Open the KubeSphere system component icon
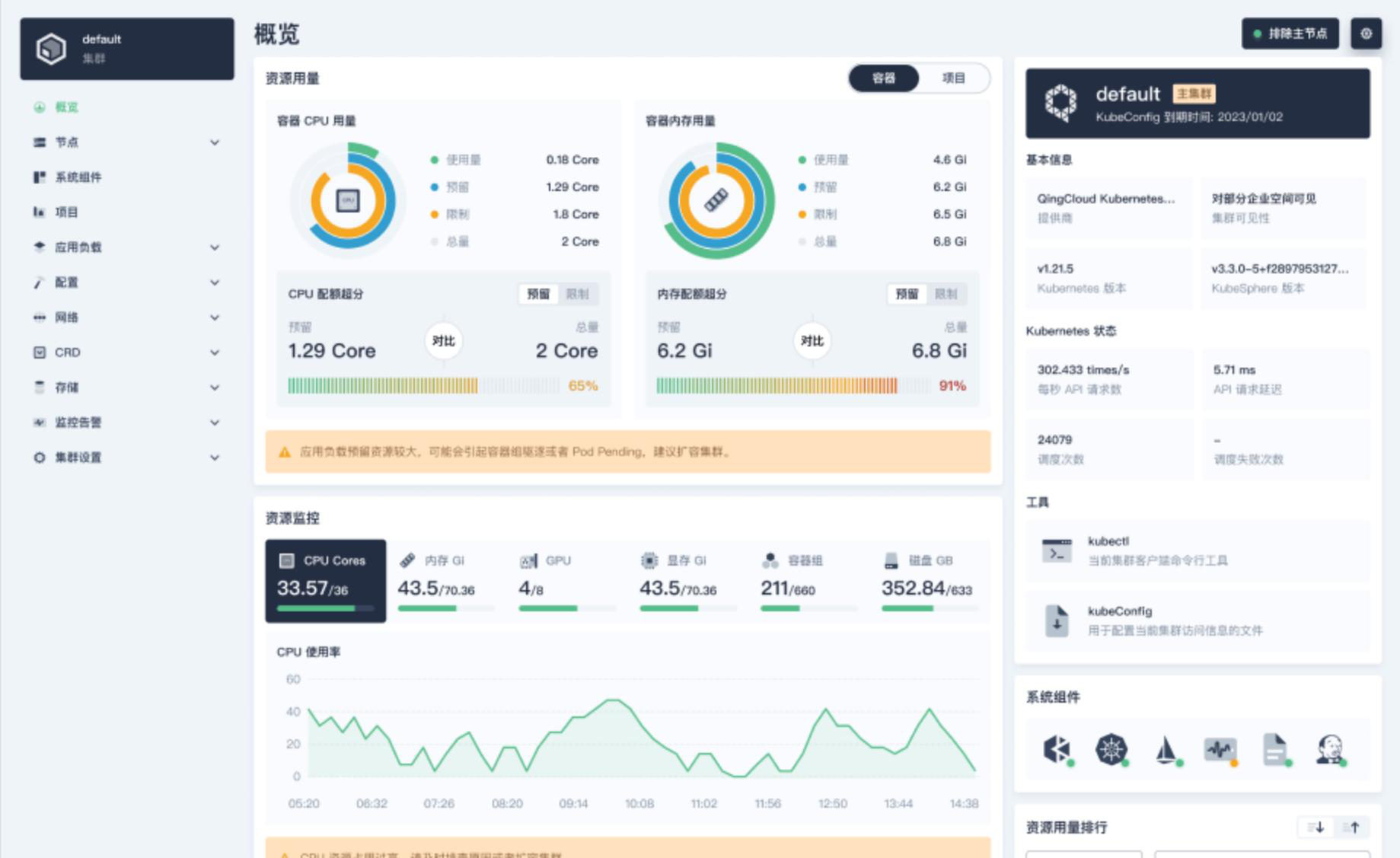Image resolution: width=1400 pixels, height=858 pixels. (x=1057, y=749)
